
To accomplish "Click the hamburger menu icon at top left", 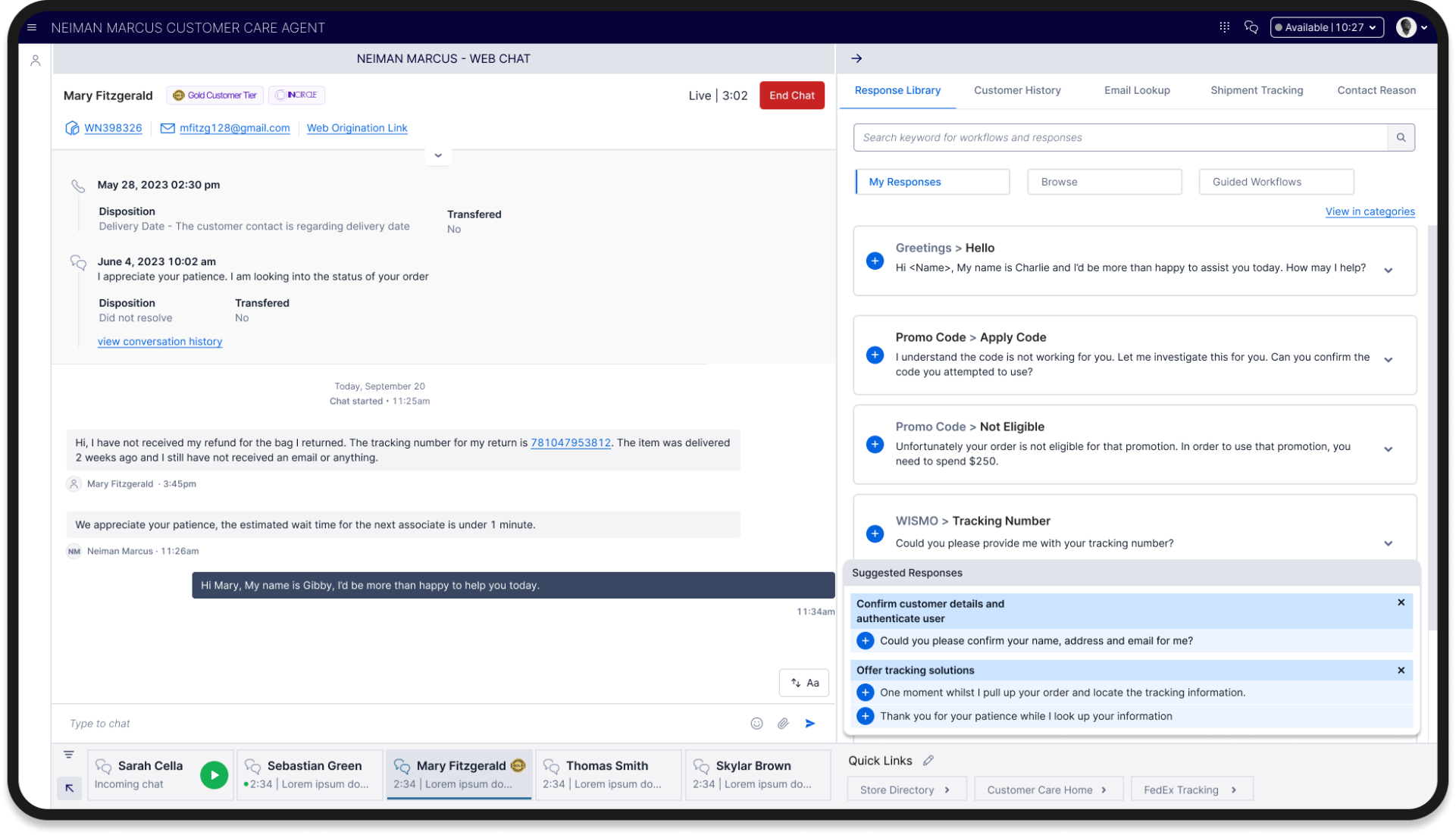I will pos(32,27).
